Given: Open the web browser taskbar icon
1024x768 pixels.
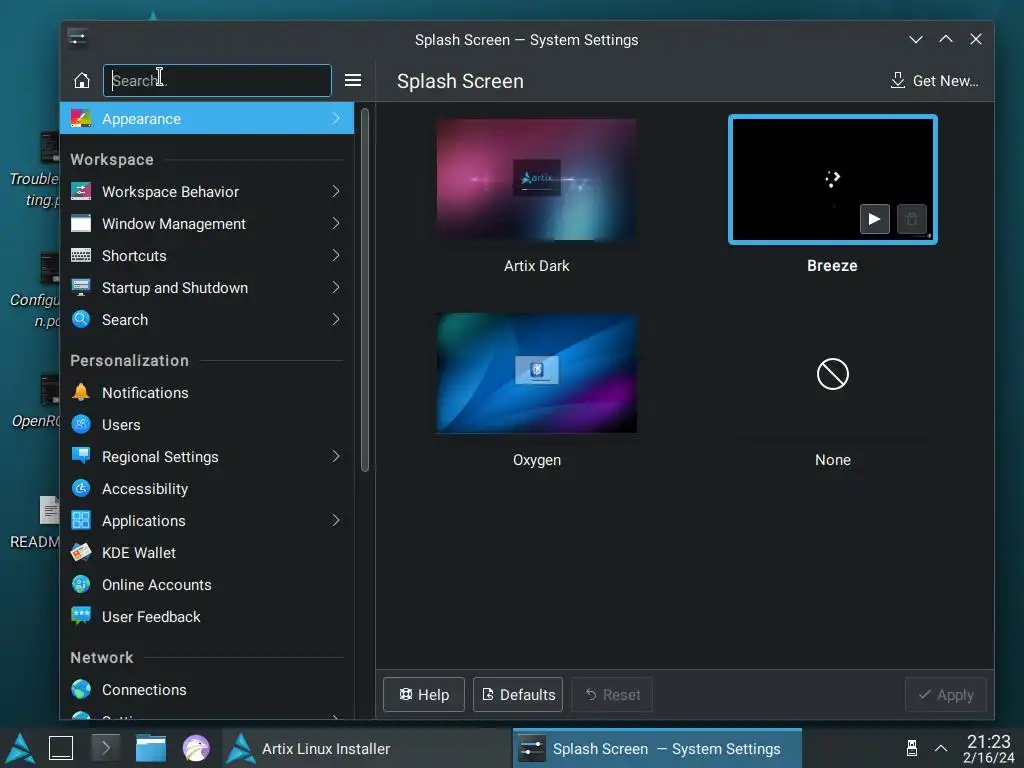Looking at the screenshot, I should pos(196,748).
